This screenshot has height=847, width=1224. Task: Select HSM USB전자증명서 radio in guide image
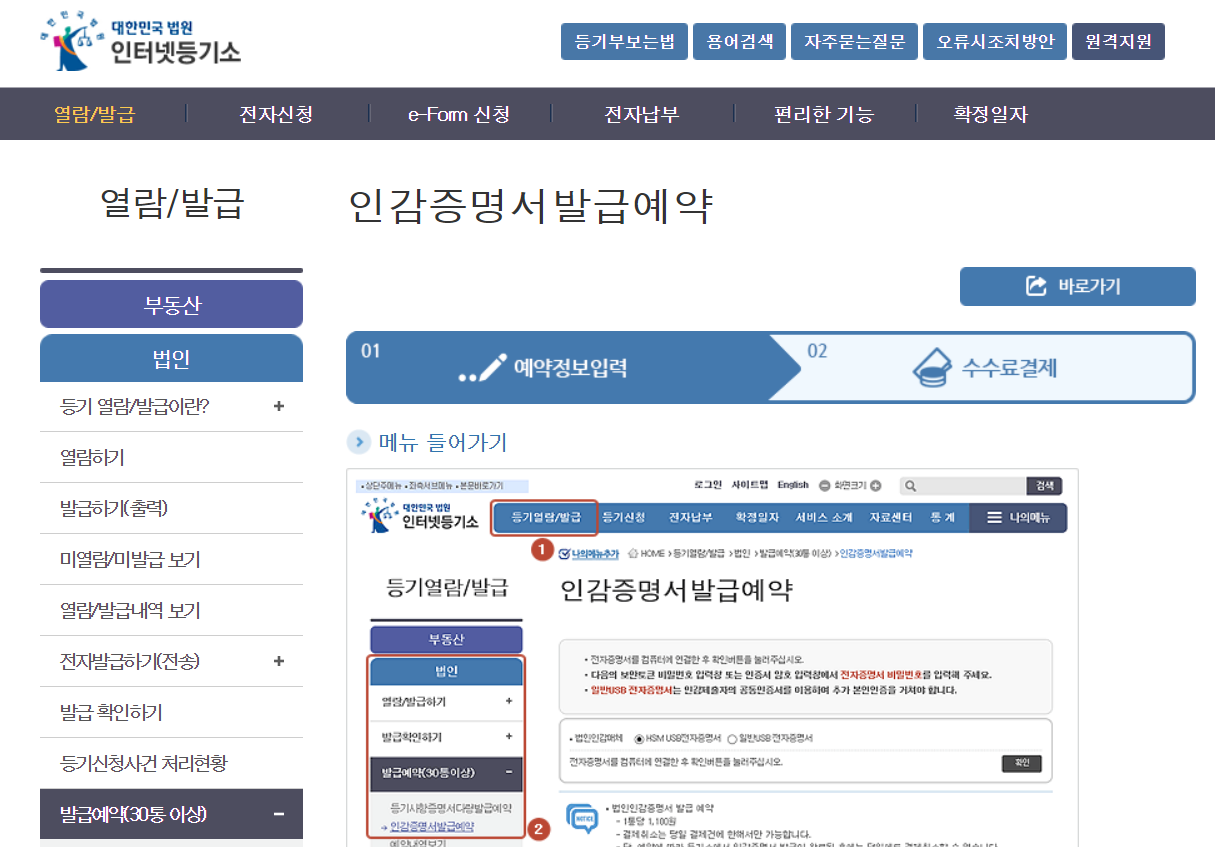point(640,739)
